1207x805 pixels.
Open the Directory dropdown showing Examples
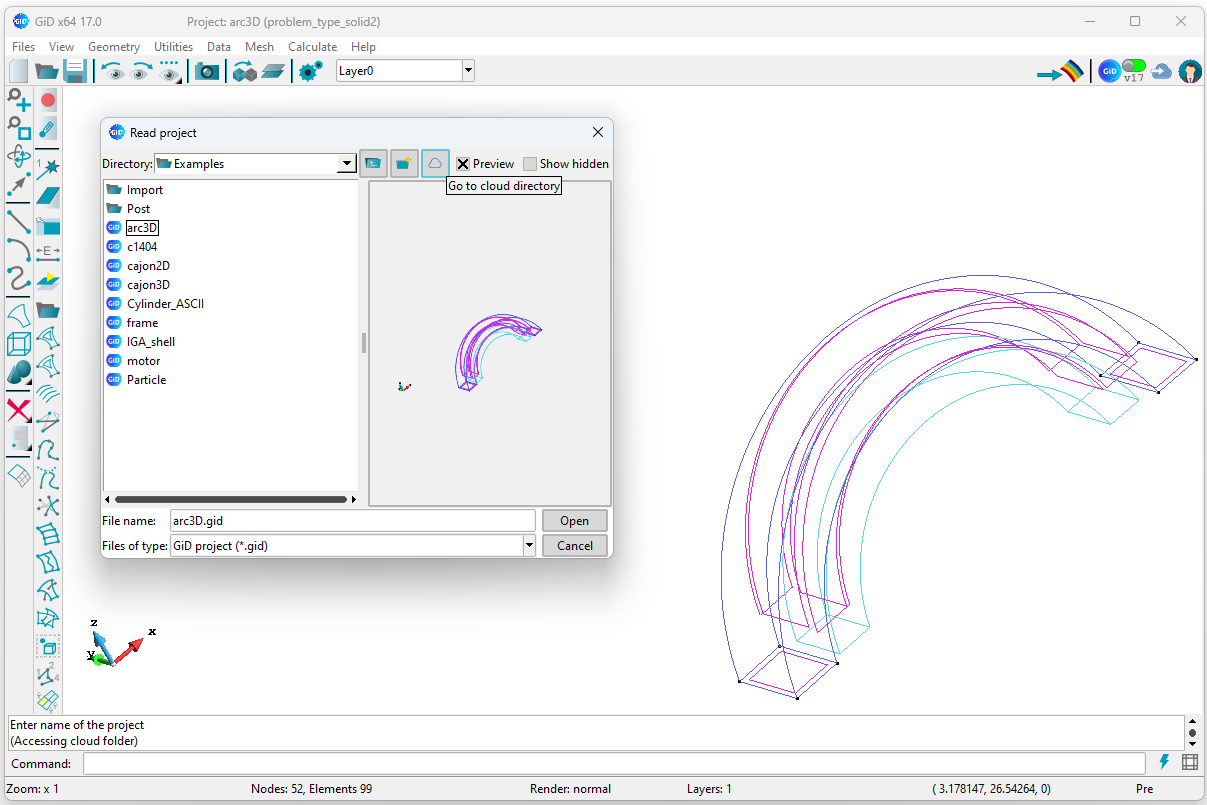click(345, 163)
